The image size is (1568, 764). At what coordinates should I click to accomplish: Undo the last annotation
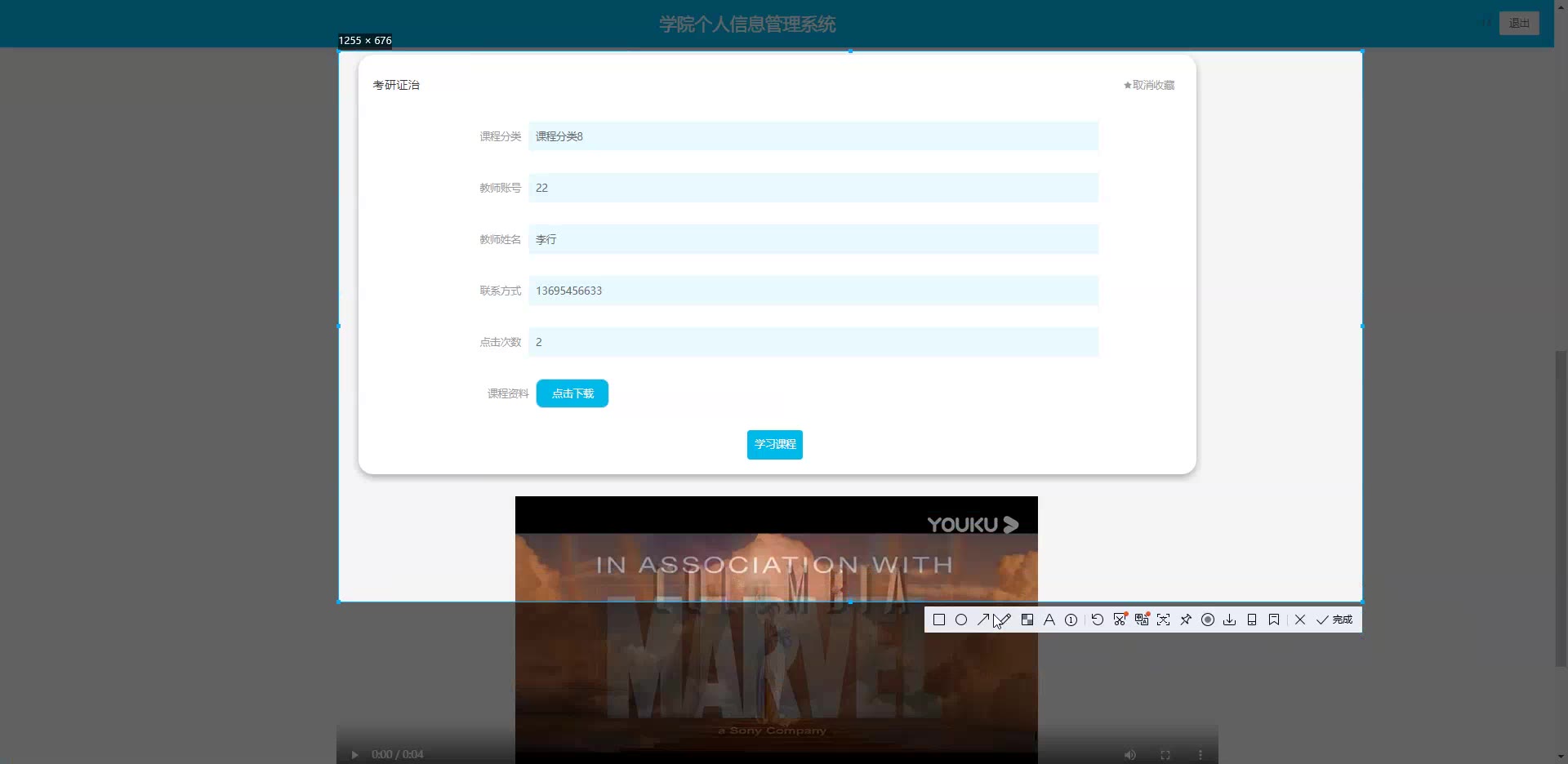click(x=1098, y=620)
